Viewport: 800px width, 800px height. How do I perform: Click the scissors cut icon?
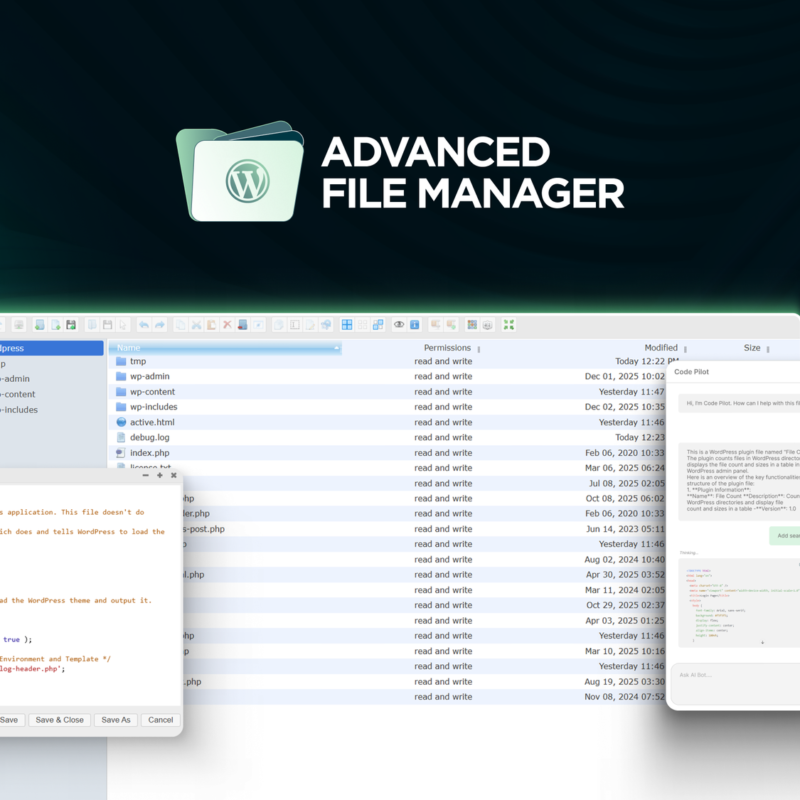(196, 325)
